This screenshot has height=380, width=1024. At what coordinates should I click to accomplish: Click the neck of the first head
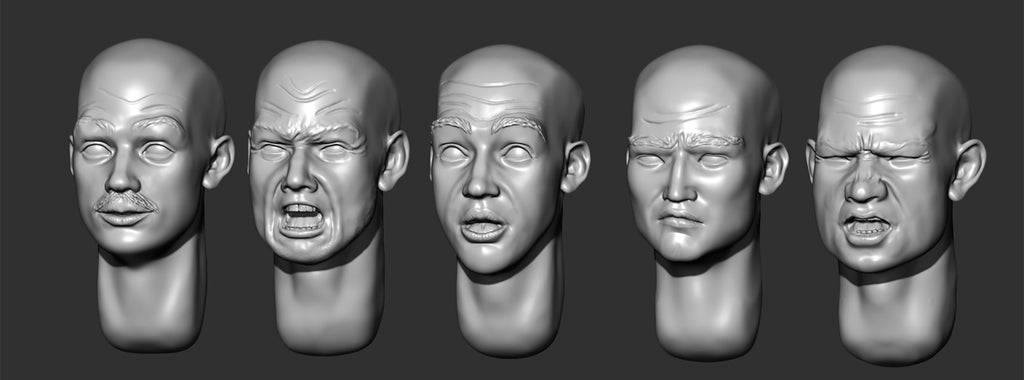tap(152, 299)
